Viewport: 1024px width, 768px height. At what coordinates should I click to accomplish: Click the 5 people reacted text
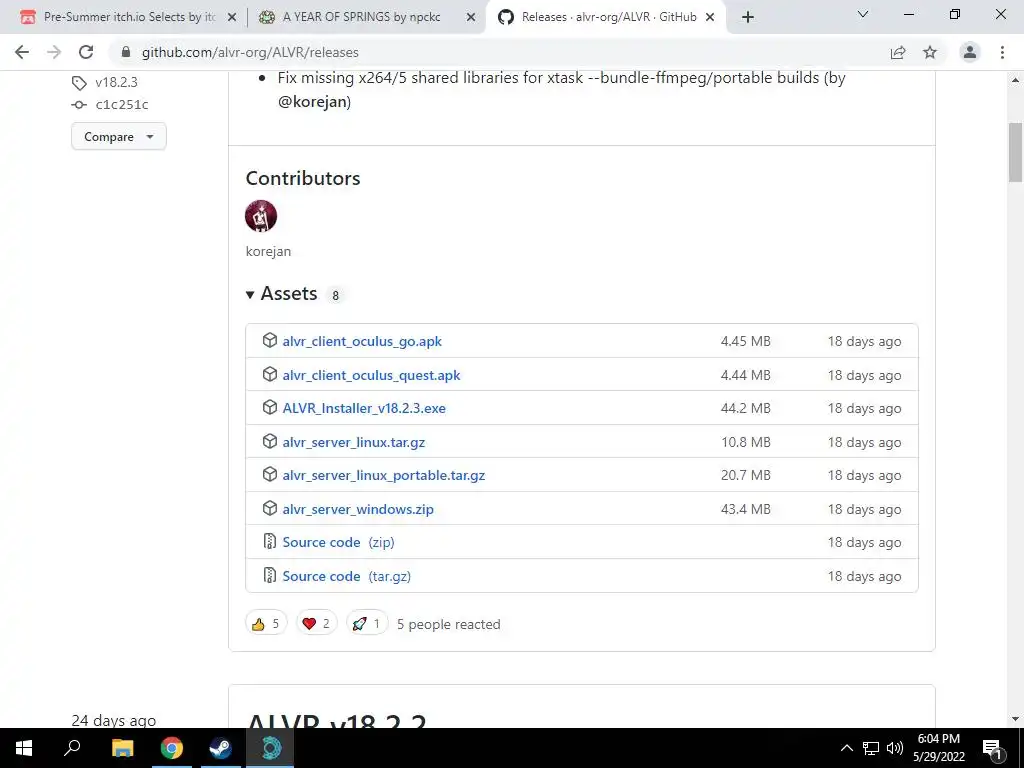point(449,624)
